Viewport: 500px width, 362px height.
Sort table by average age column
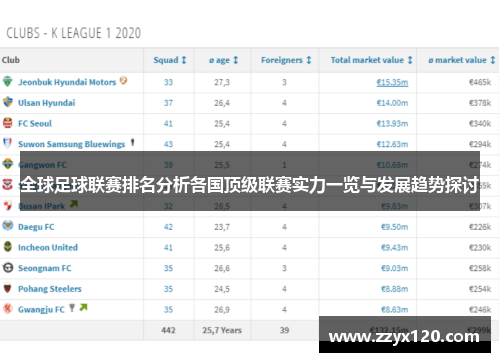coord(223,60)
